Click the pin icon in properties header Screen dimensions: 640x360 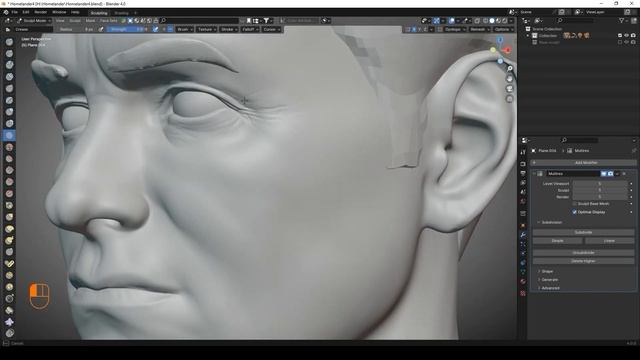click(x=634, y=151)
